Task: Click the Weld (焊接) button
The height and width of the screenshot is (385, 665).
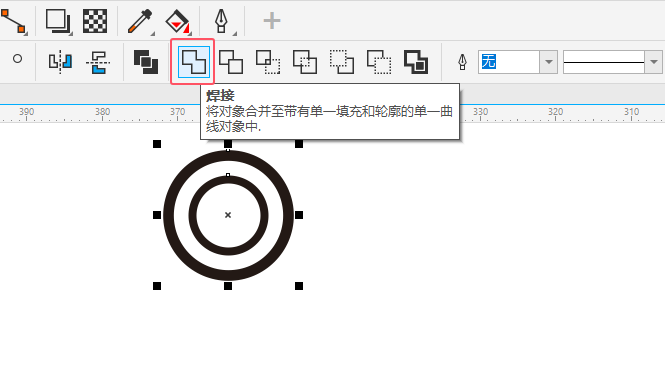Action: tap(193, 62)
